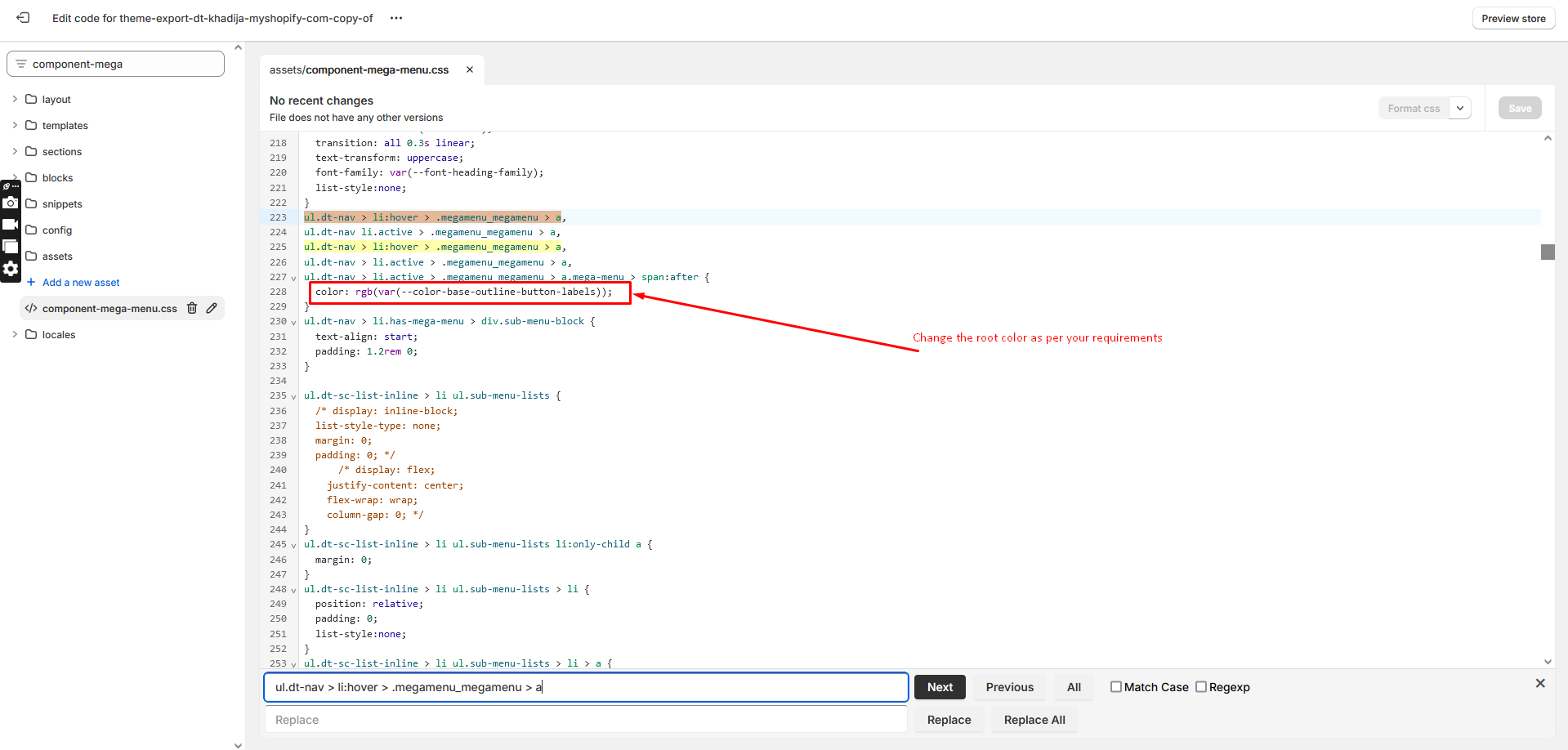Image resolution: width=1568 pixels, height=750 pixels.
Task: Click the sidebar scroll down arrow
Action: (x=238, y=745)
